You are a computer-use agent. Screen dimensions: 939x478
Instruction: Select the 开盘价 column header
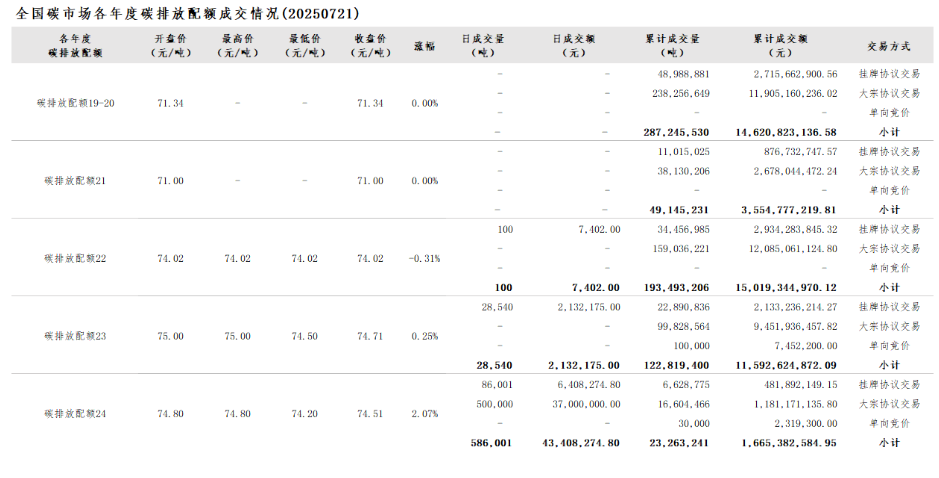point(170,45)
